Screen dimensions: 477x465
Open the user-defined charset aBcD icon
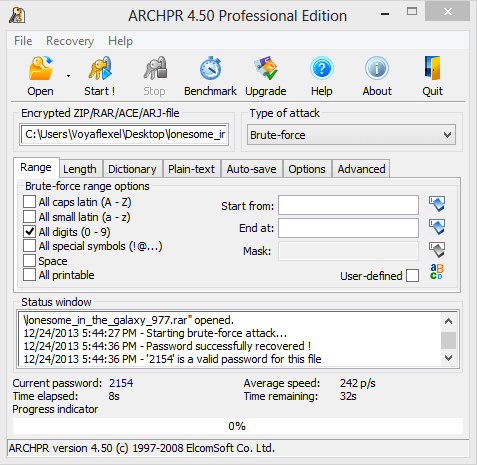pos(437,272)
